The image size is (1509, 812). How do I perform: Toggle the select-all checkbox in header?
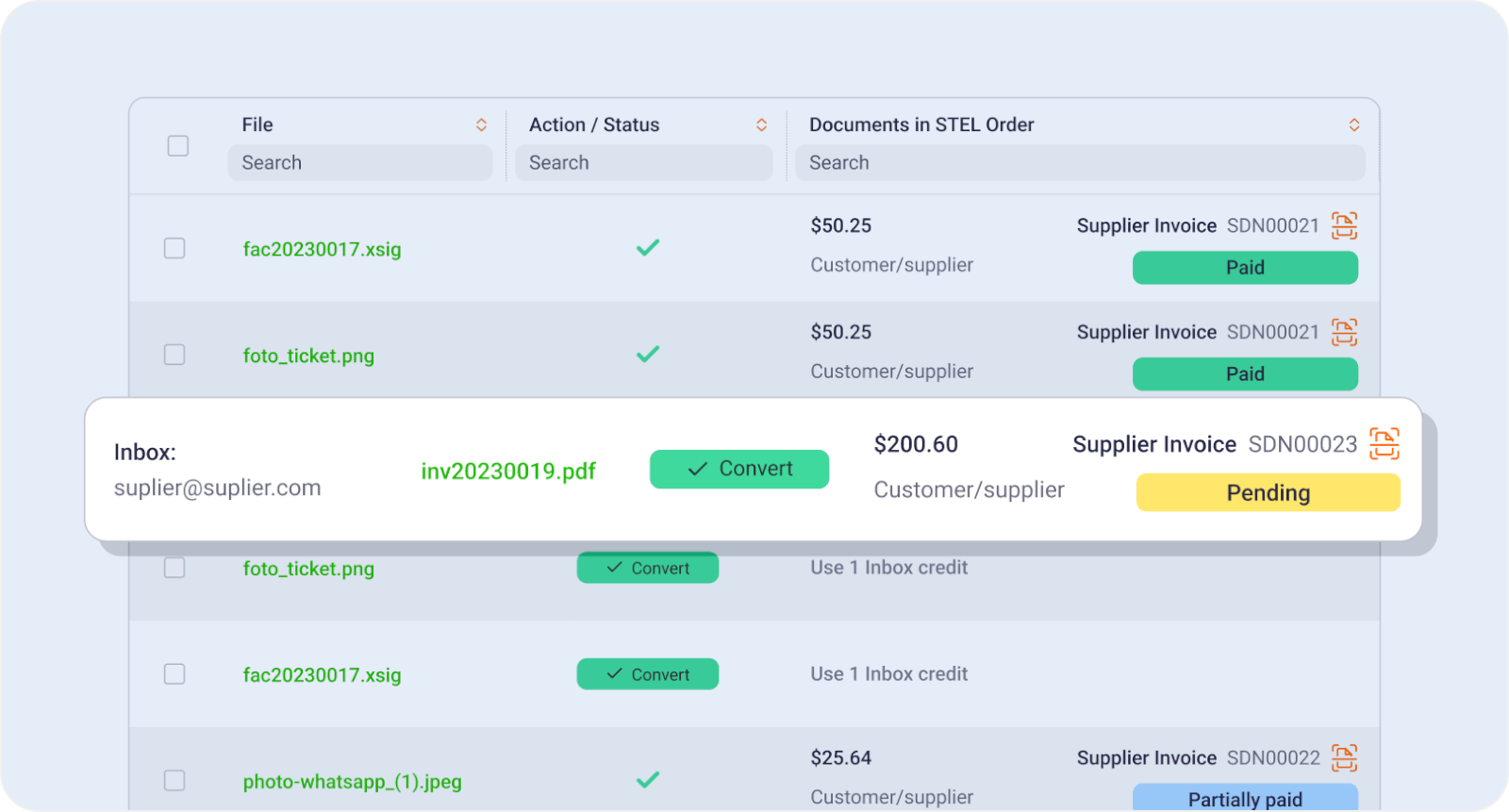pyautogui.click(x=178, y=146)
